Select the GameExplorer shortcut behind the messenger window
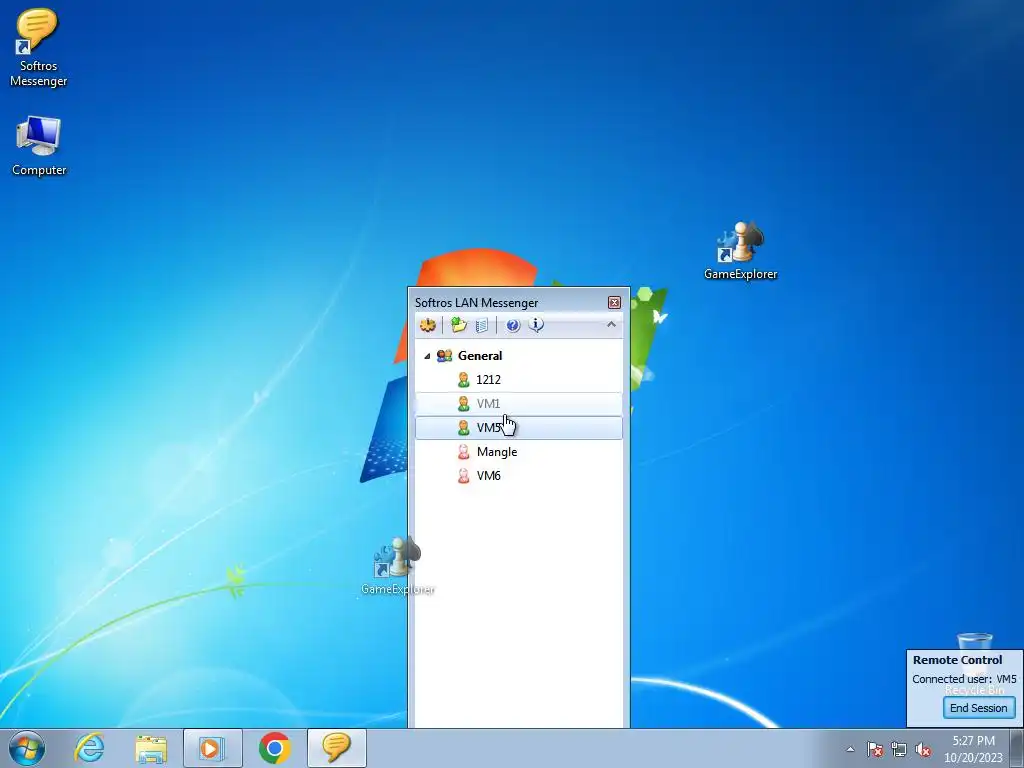 click(x=398, y=566)
